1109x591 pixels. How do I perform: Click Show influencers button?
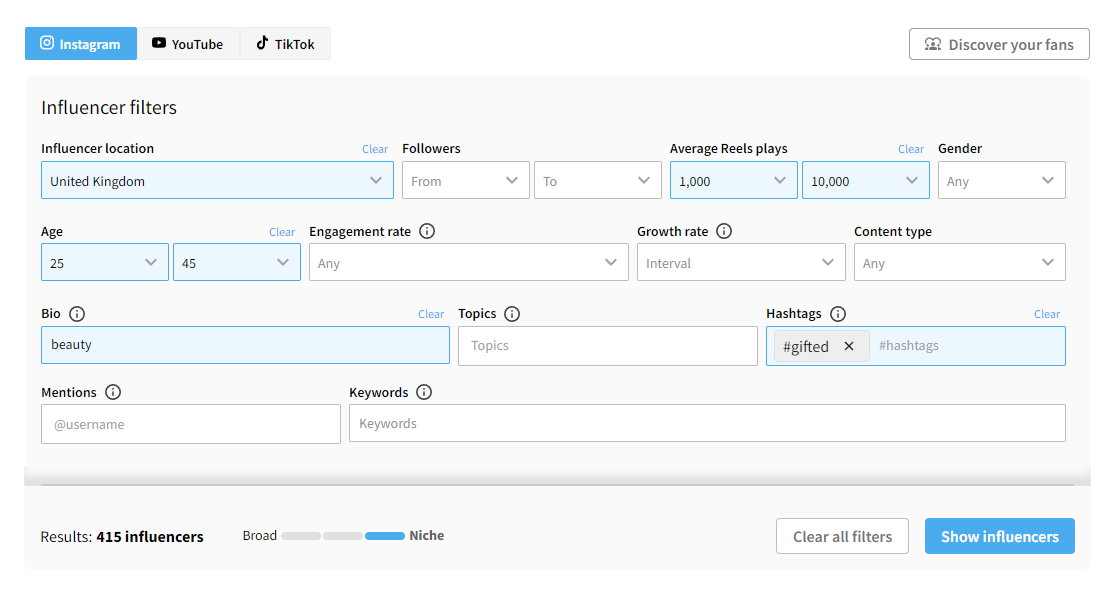click(999, 537)
